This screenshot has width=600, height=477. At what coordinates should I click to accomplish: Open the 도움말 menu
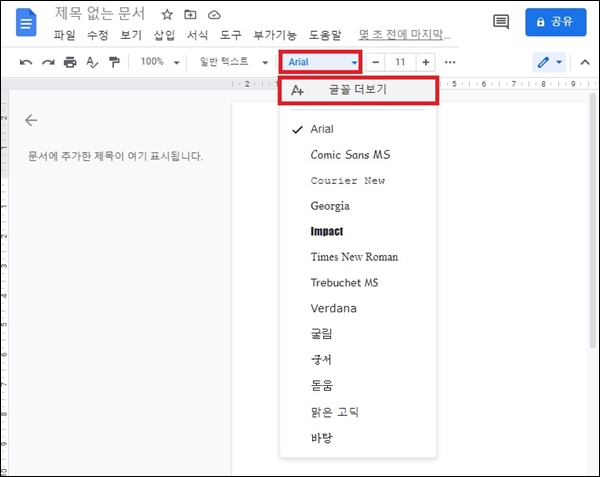(x=325, y=35)
